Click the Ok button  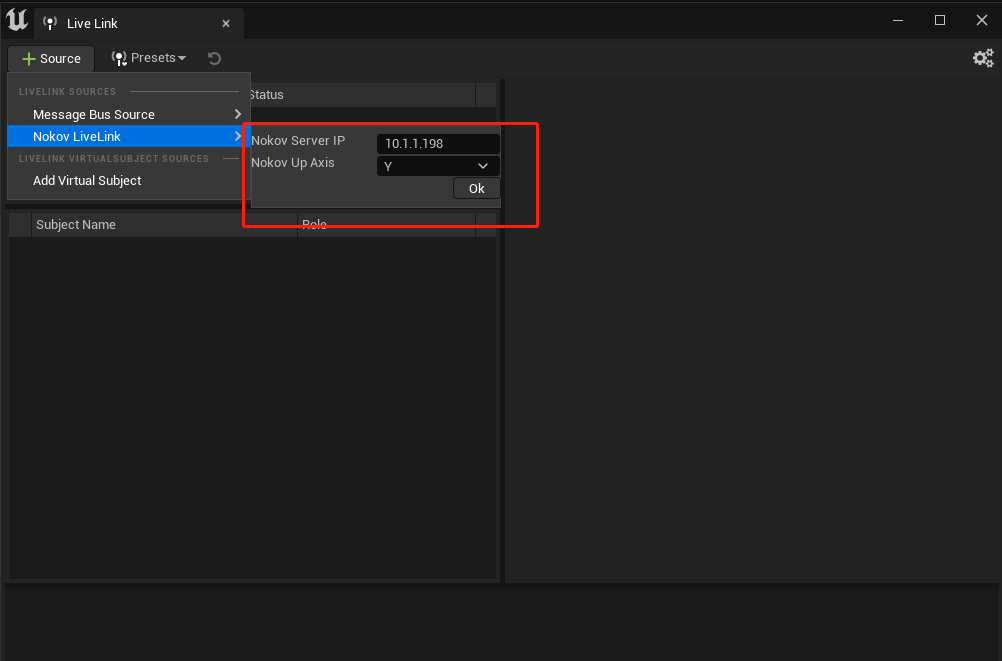coord(477,189)
